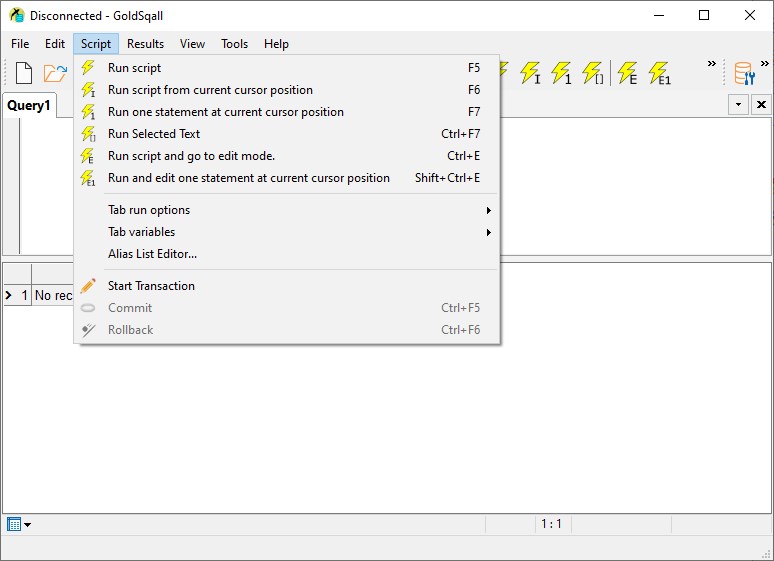Click toolbar Run selected text lightning icon
Image resolution: width=774 pixels, height=561 pixels.
coord(592,73)
